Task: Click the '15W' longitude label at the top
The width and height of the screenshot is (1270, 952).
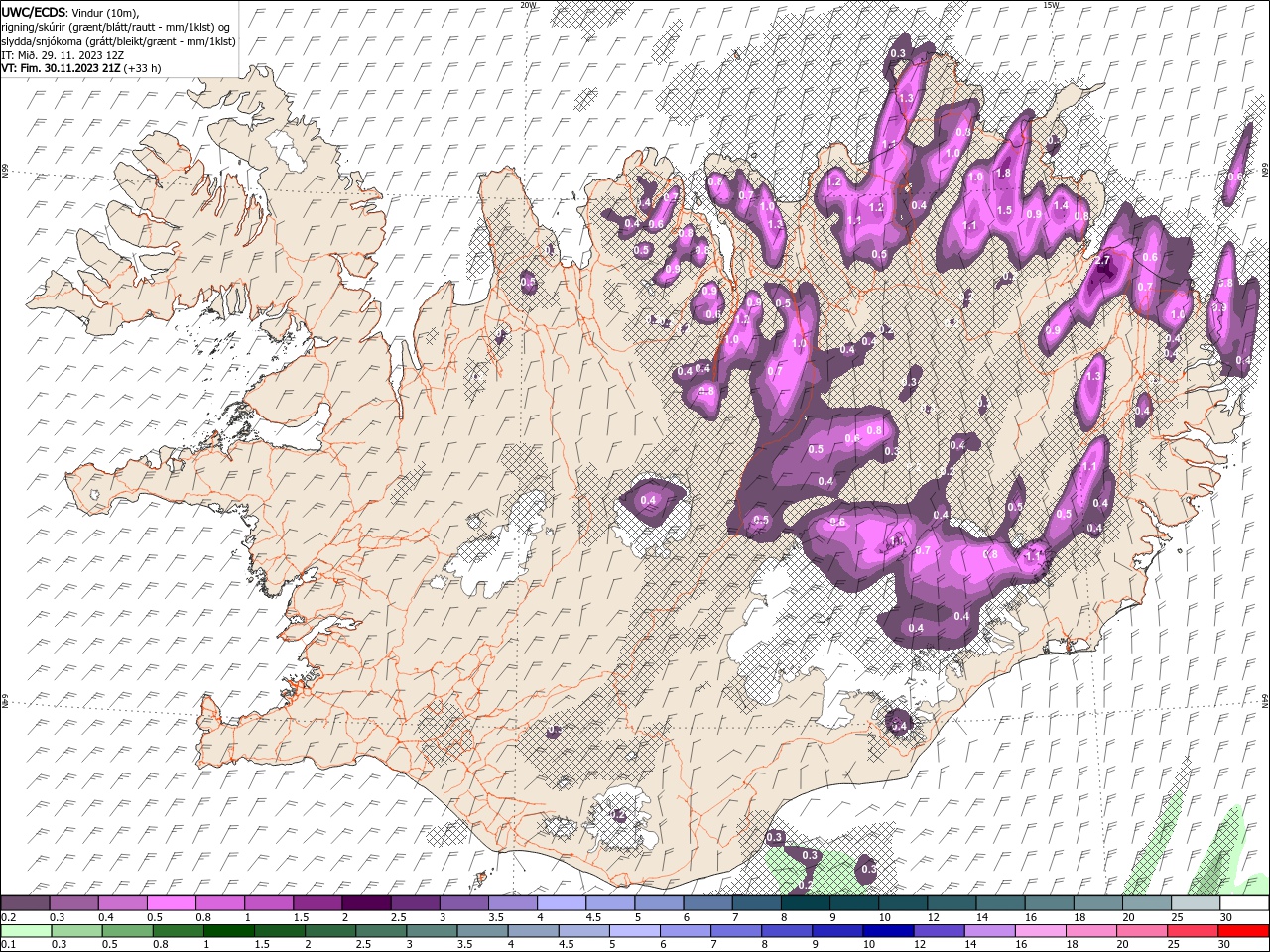Action: (x=1051, y=5)
